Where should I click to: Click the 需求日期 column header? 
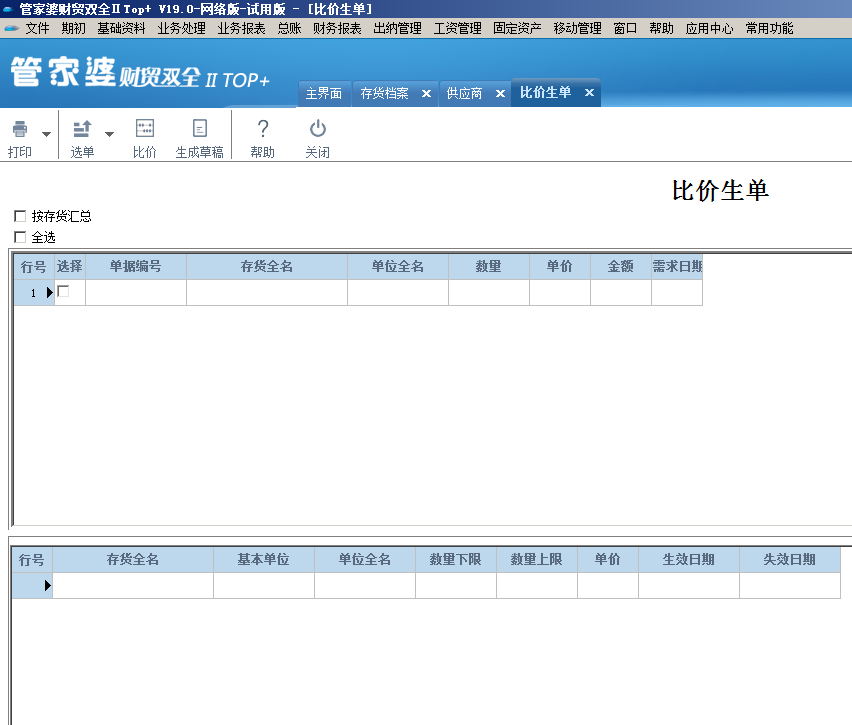677,266
